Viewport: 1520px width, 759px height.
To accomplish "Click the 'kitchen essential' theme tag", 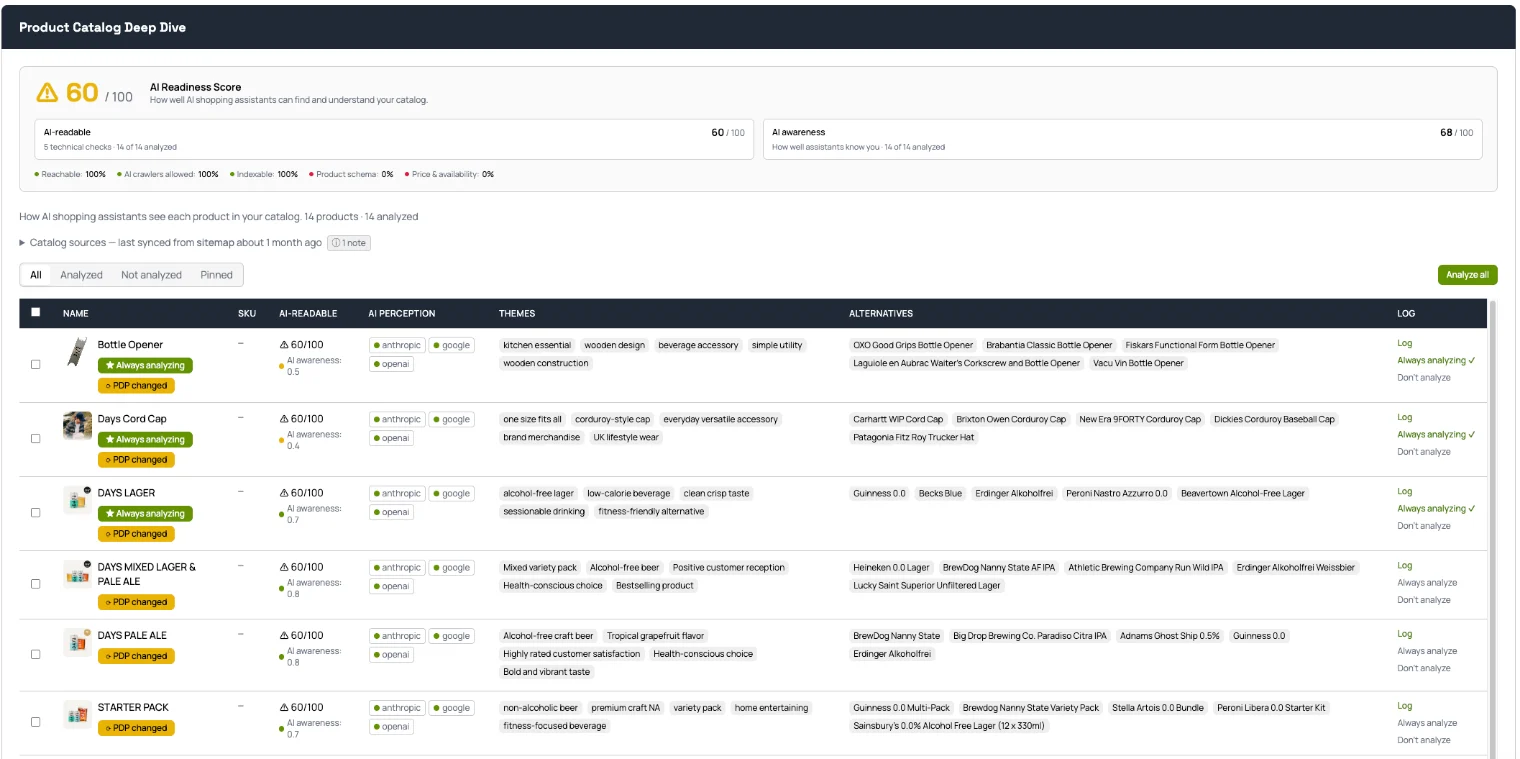I will (538, 345).
